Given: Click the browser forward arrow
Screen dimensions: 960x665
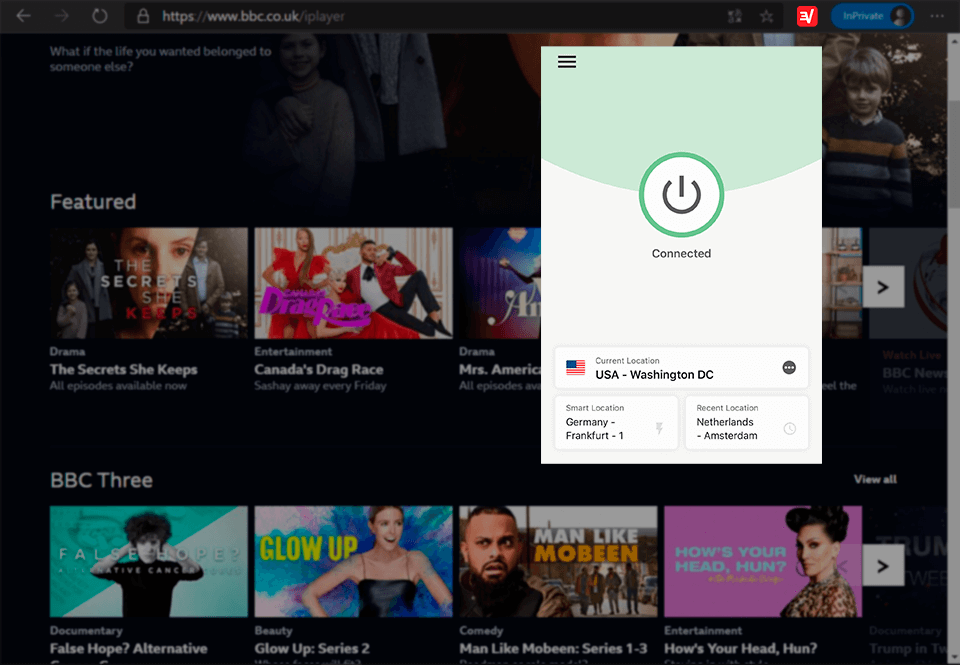Looking at the screenshot, I should [x=62, y=16].
